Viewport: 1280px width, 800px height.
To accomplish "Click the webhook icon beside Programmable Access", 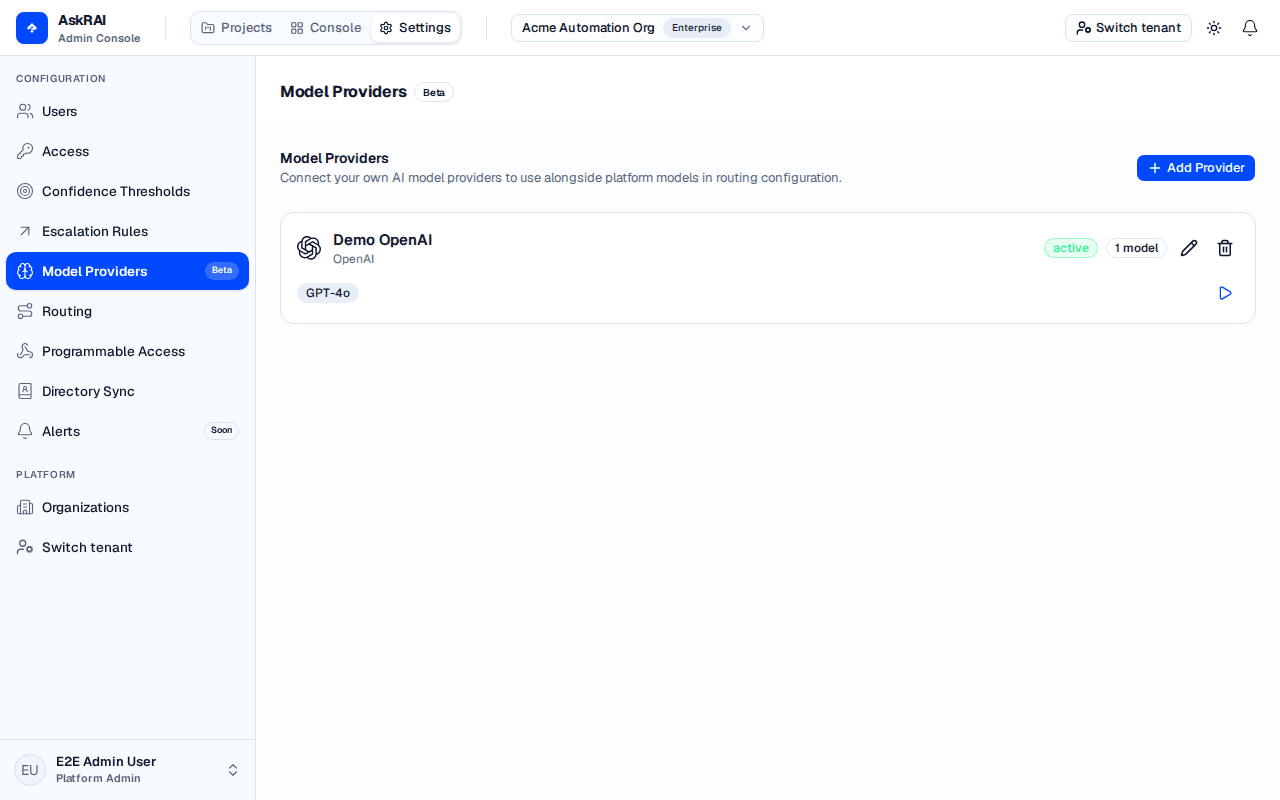I will coord(25,351).
